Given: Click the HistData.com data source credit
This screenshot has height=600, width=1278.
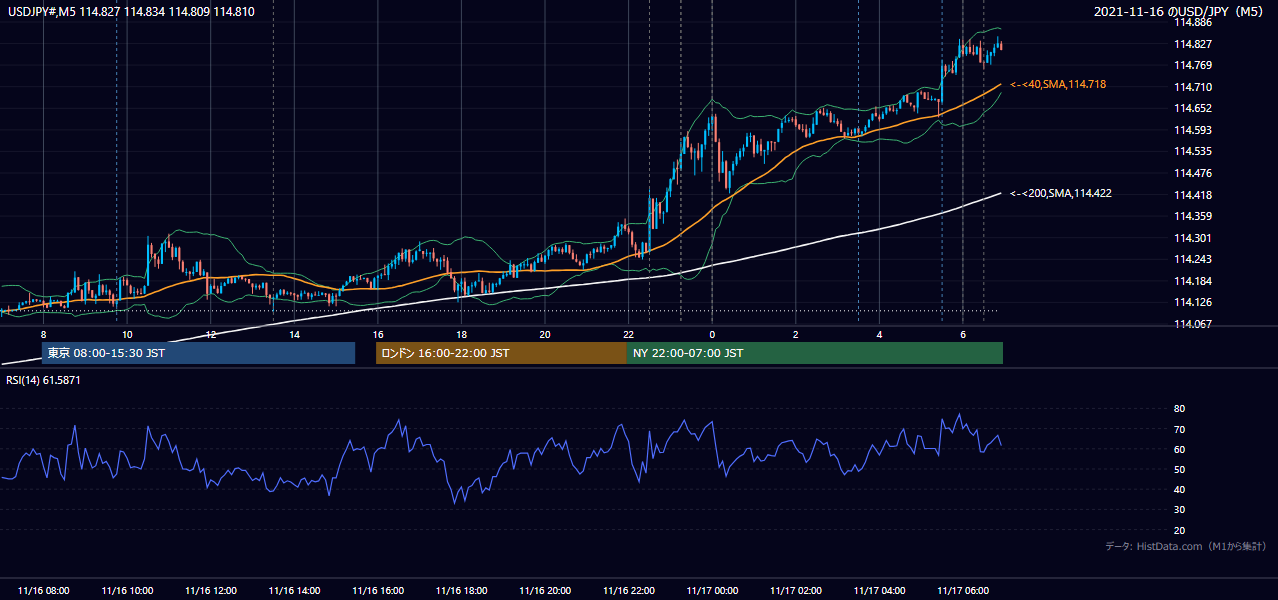Looking at the screenshot, I should [1186, 547].
